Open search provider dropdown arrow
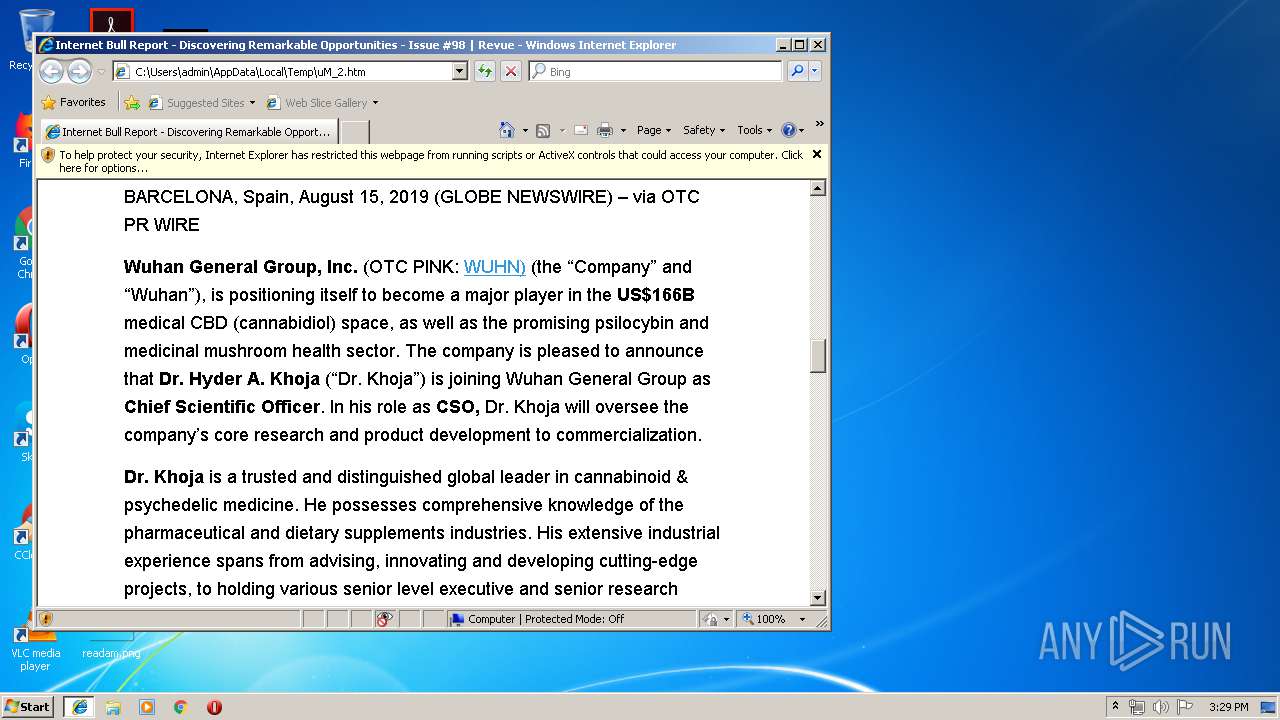1280x720 pixels. tap(815, 71)
